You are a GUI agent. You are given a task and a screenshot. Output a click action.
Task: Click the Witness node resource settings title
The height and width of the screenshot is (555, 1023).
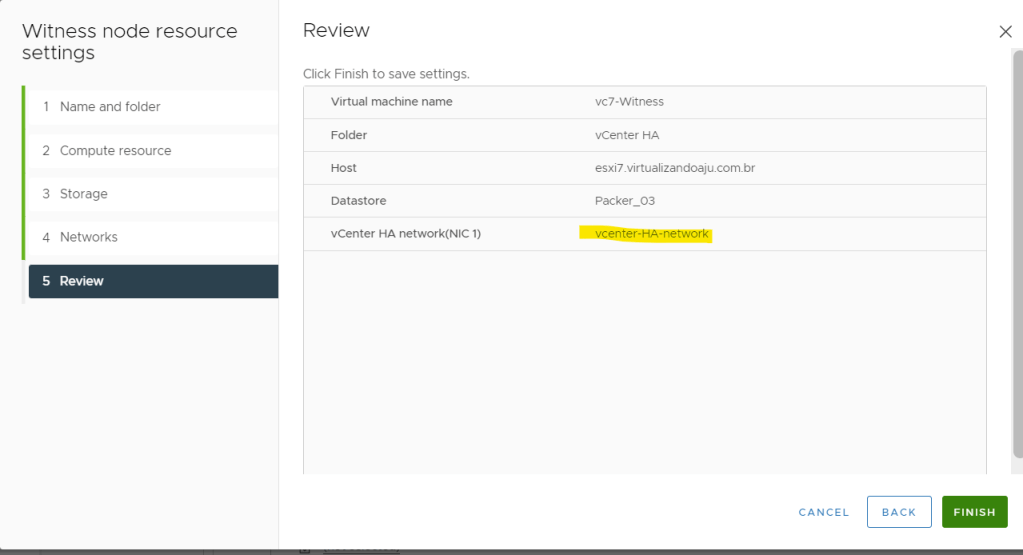[129, 42]
